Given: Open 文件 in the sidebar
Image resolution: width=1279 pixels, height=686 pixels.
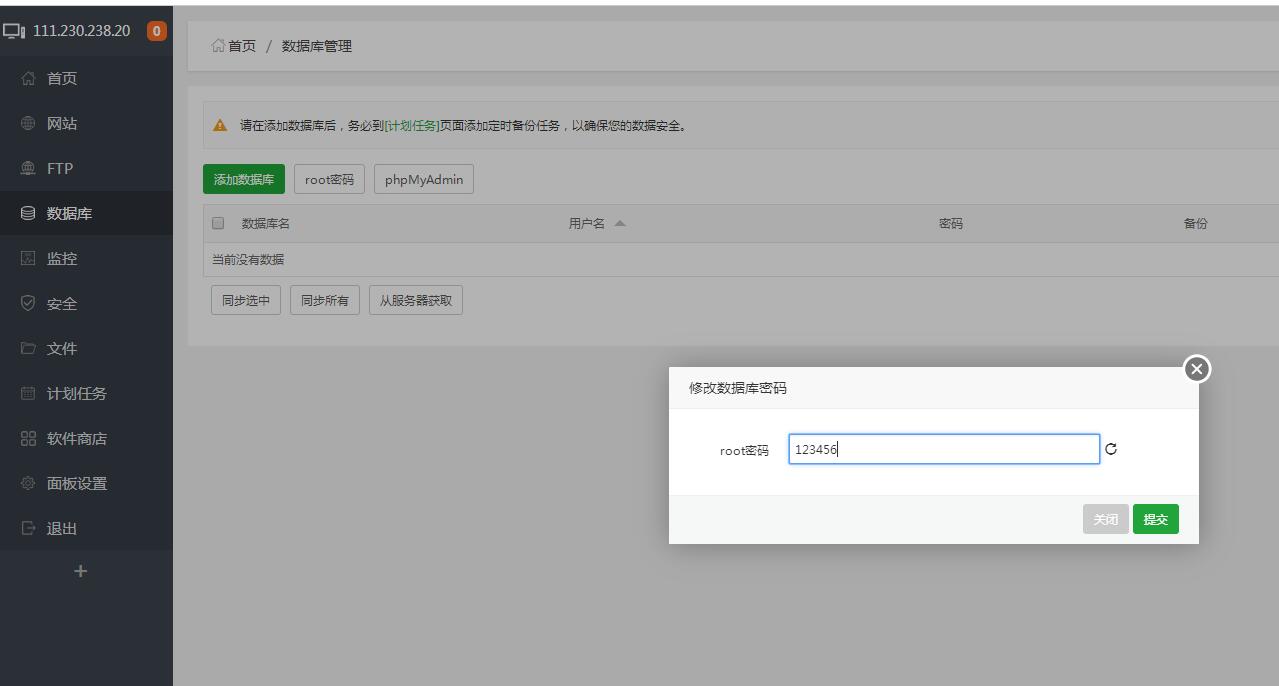Looking at the screenshot, I should pyautogui.click(x=62, y=349).
